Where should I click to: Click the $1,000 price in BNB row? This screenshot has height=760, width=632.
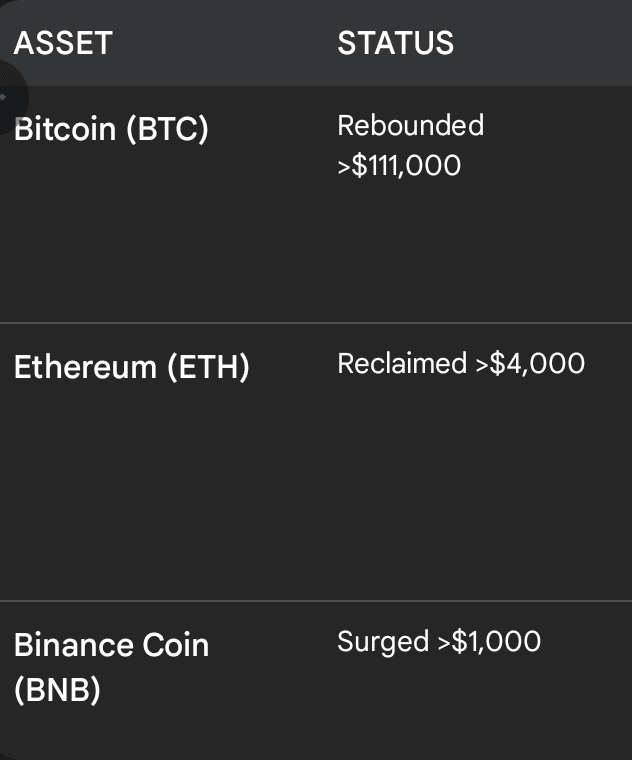tap(496, 641)
